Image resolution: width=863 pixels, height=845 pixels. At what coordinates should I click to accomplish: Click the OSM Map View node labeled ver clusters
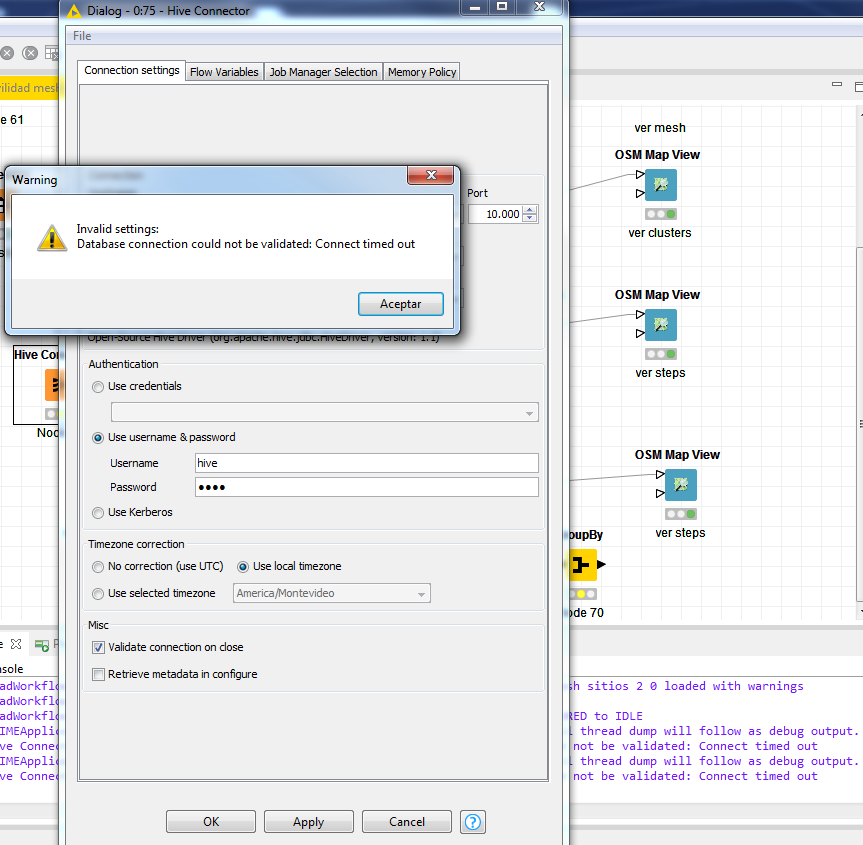click(x=660, y=186)
